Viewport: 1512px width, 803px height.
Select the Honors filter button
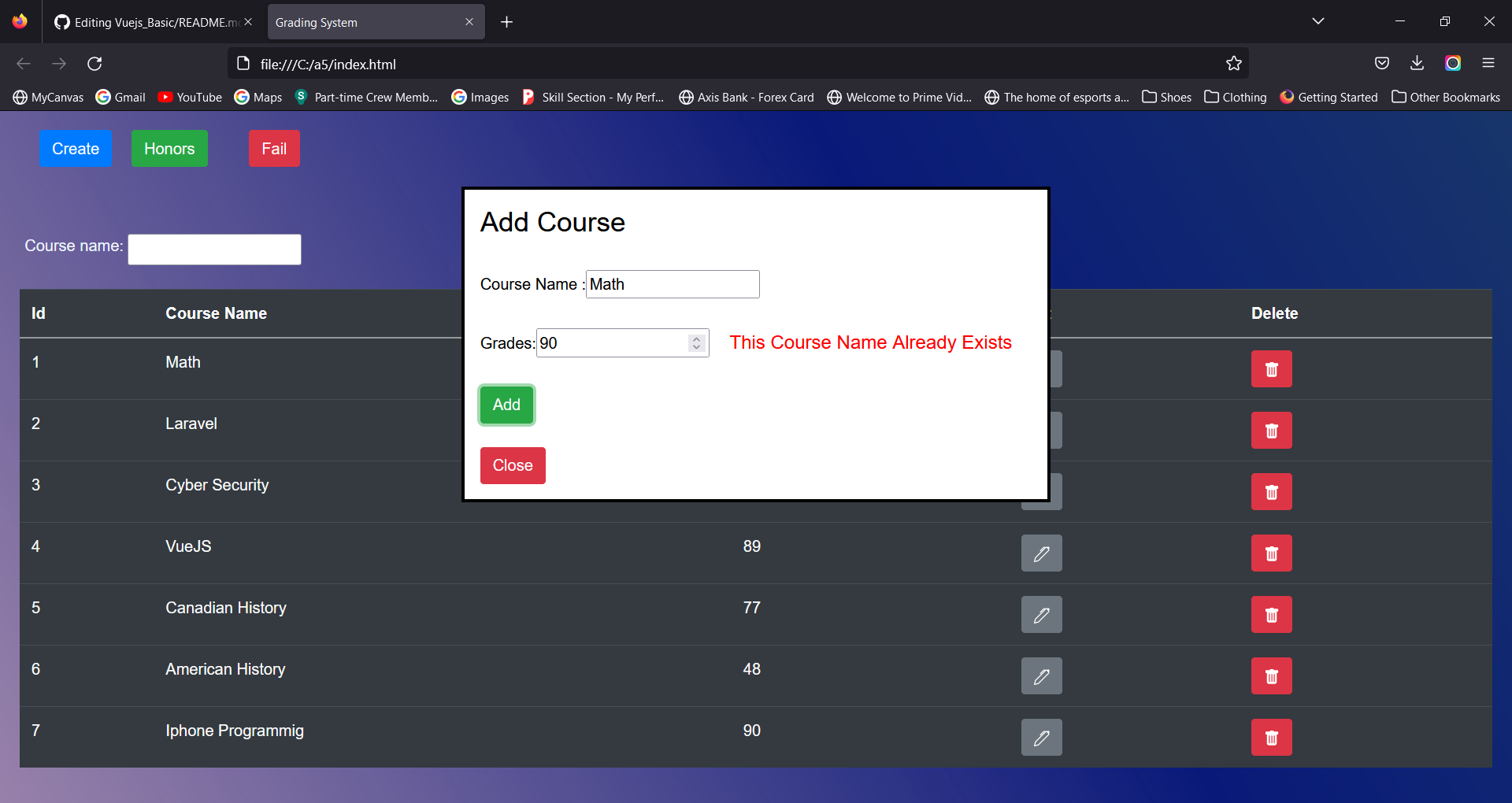[169, 148]
